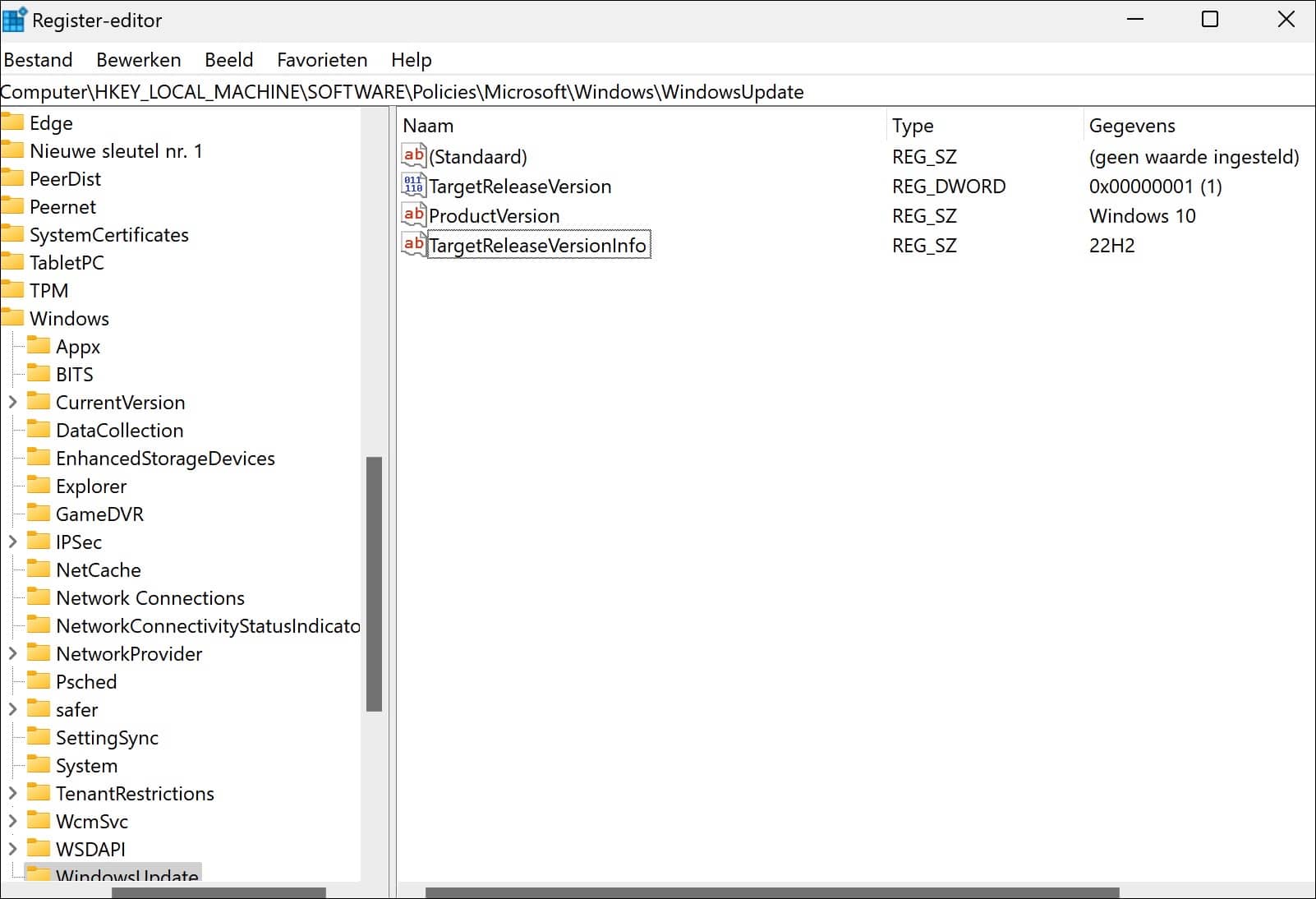
Task: Click the tree pane vertical scrollbar thumb
Action: [x=374, y=583]
